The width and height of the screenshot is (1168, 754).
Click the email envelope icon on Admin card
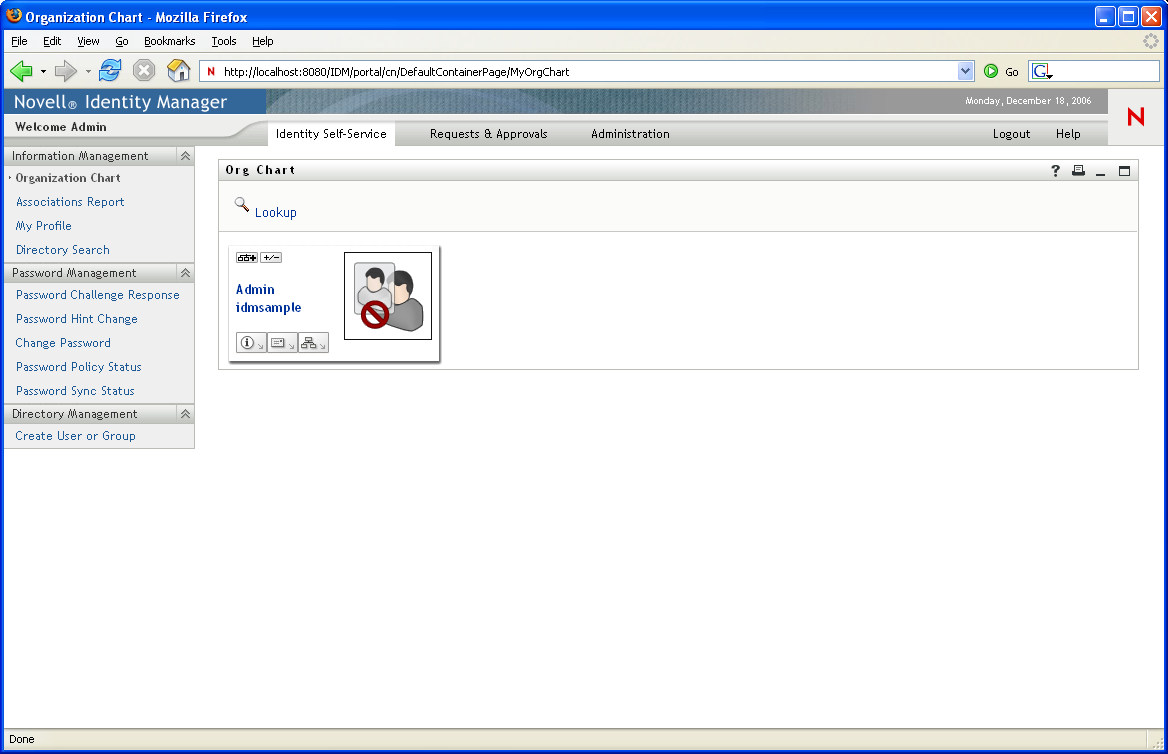[x=282, y=343]
